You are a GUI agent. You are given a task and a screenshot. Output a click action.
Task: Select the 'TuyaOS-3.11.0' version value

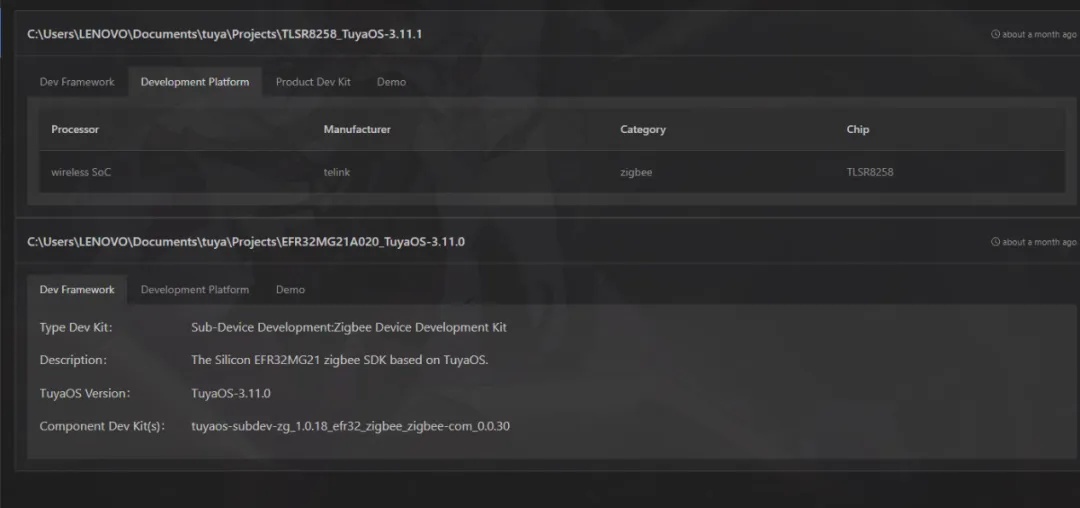coord(231,394)
